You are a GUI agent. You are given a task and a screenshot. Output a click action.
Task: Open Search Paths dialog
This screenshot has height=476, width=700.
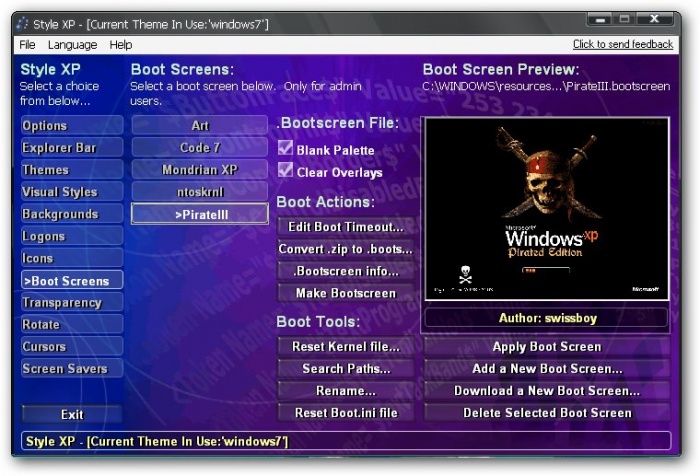click(x=346, y=368)
